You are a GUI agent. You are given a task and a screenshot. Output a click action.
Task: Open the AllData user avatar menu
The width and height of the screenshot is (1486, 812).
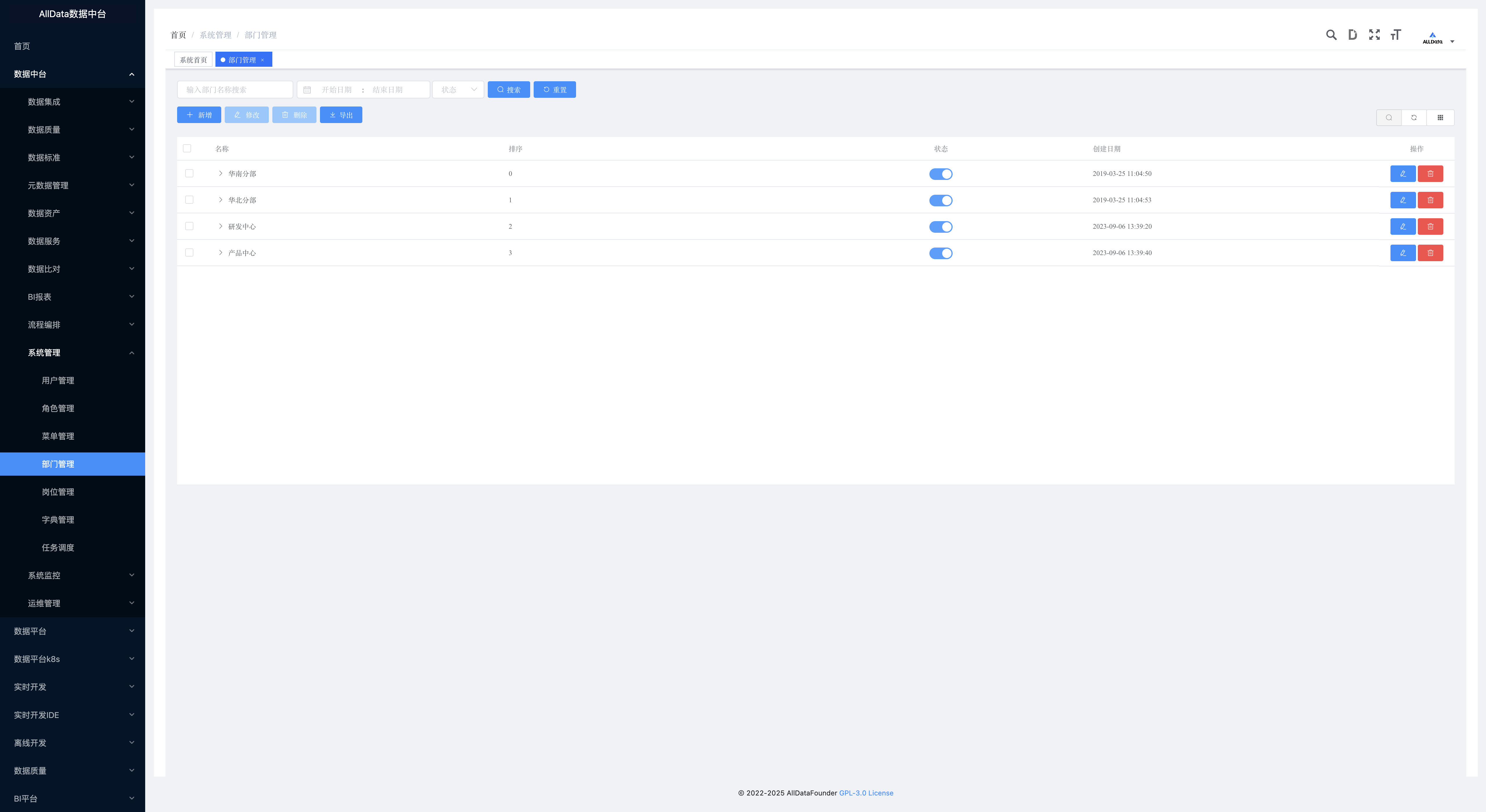[1438, 38]
